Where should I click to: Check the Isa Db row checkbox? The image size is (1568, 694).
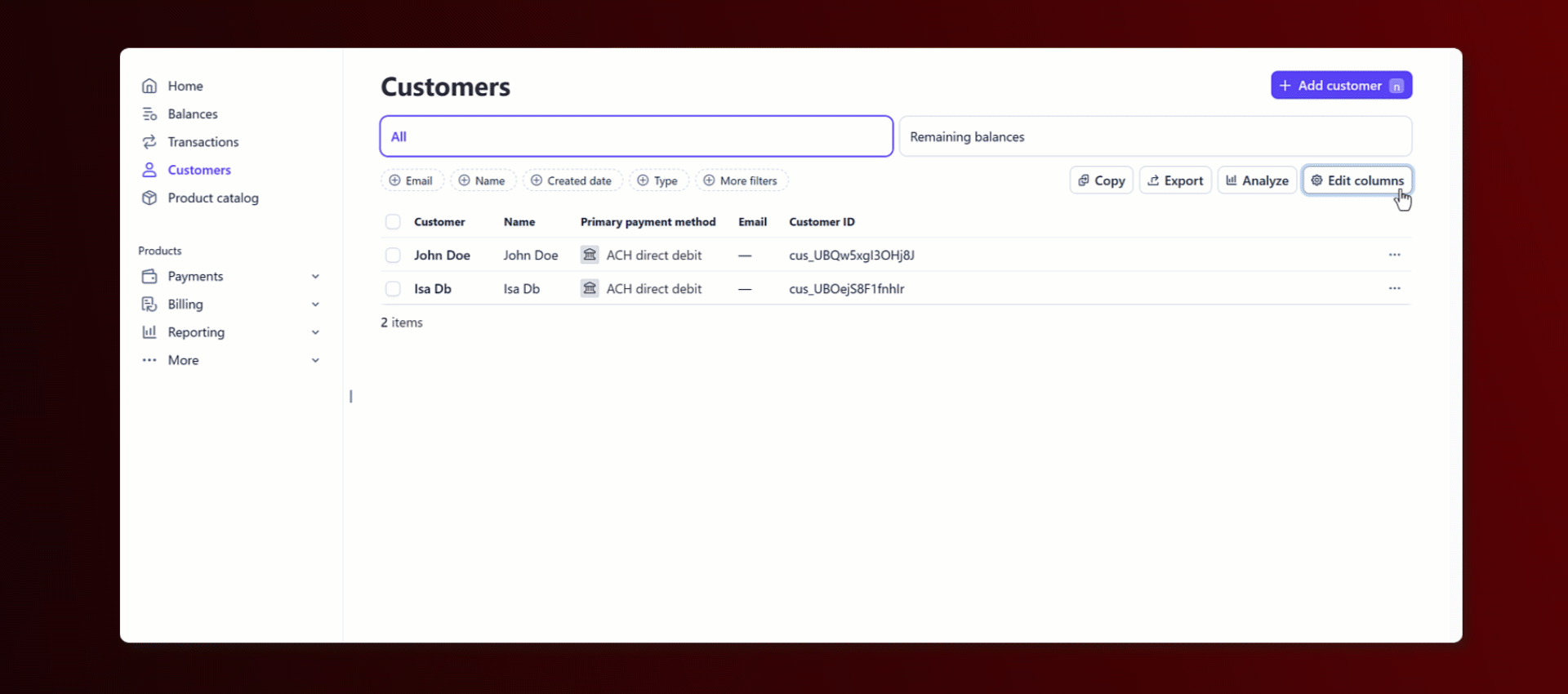coord(393,289)
